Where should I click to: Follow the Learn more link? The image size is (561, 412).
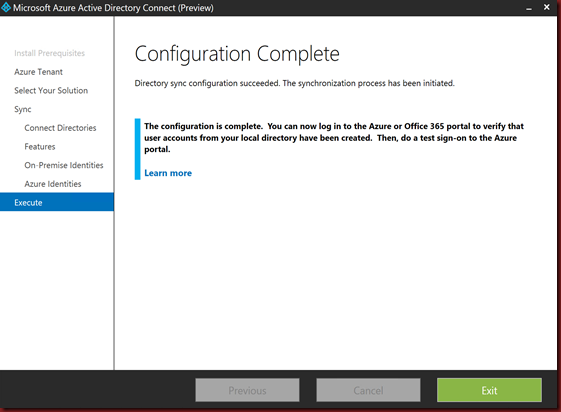(168, 173)
